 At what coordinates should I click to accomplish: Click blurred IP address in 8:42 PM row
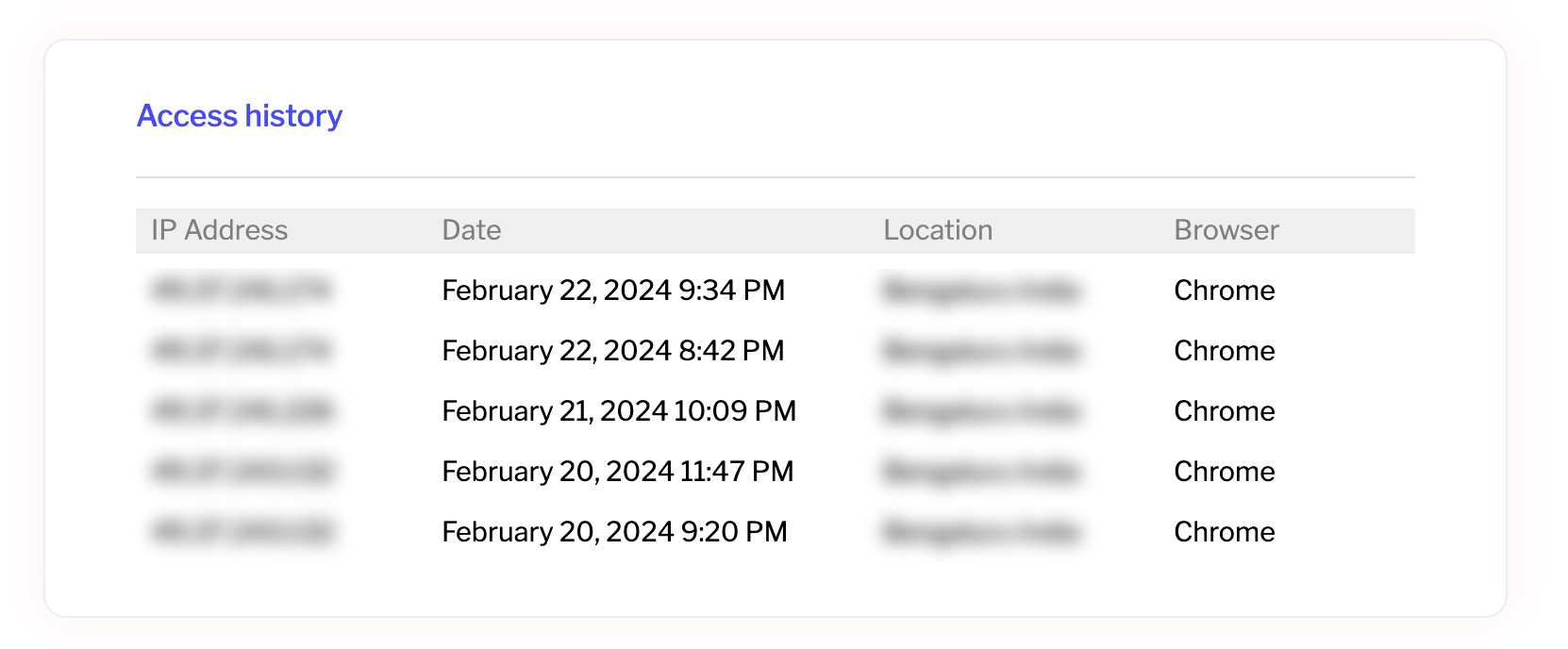coord(242,351)
